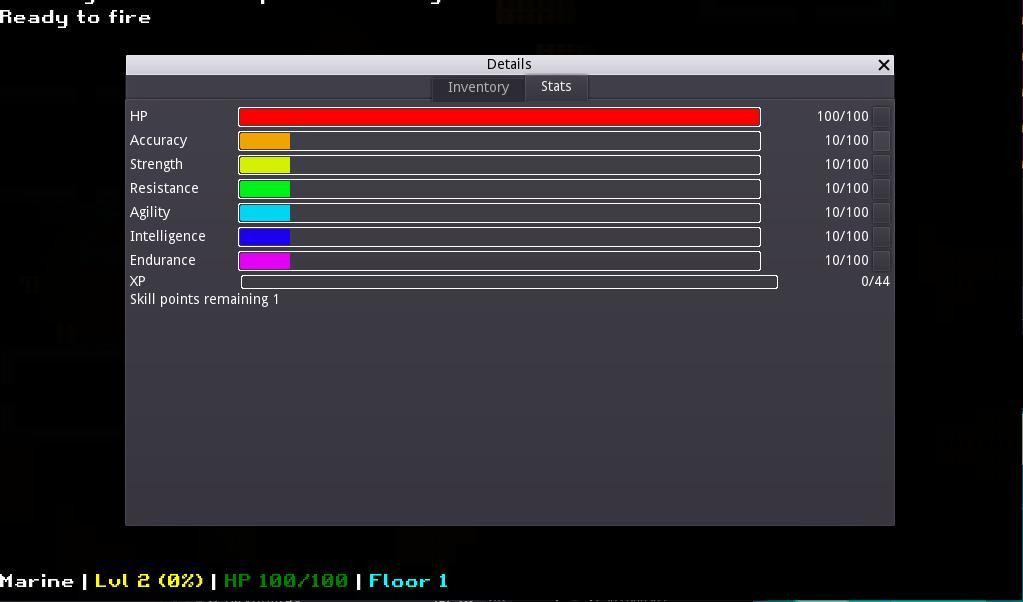The height and width of the screenshot is (602, 1023).
Task: Add a skill point to Resistance
Action: click(881, 188)
